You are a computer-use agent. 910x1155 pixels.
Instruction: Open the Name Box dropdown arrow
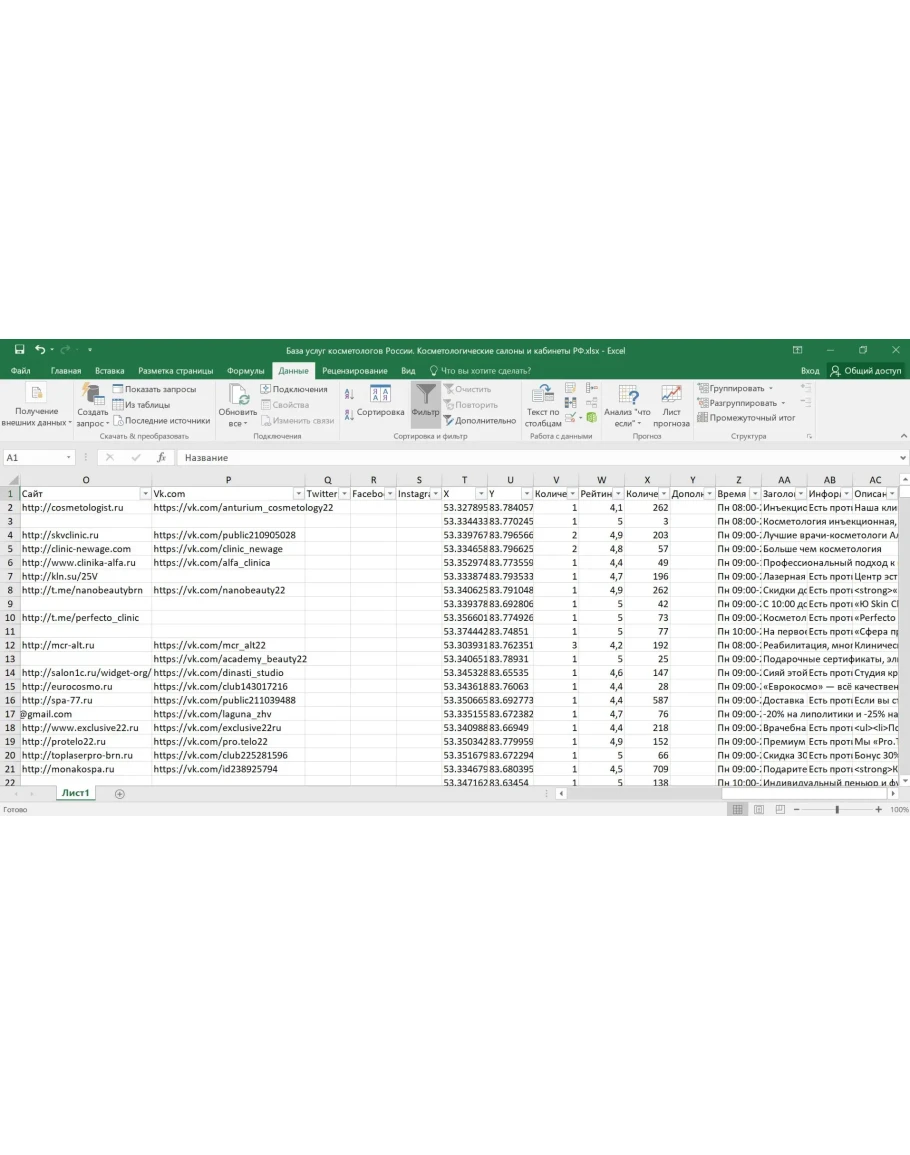[69, 457]
